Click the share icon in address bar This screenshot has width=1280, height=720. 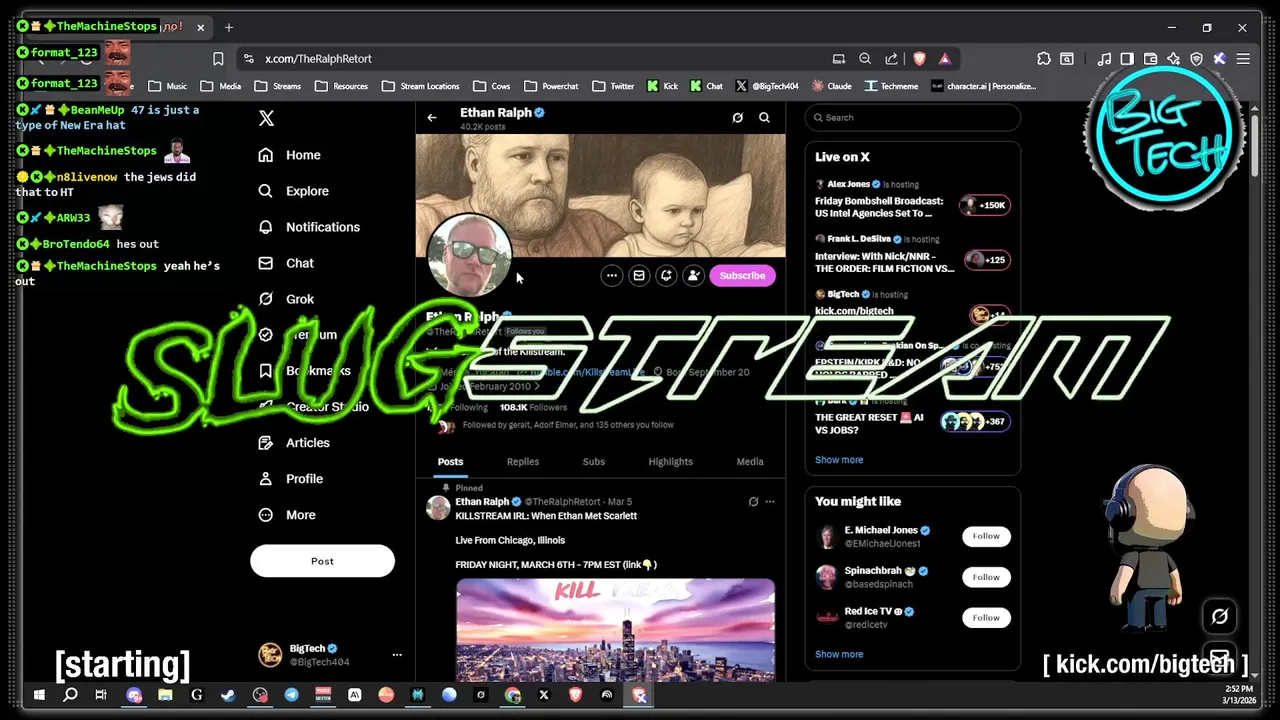[x=891, y=59]
